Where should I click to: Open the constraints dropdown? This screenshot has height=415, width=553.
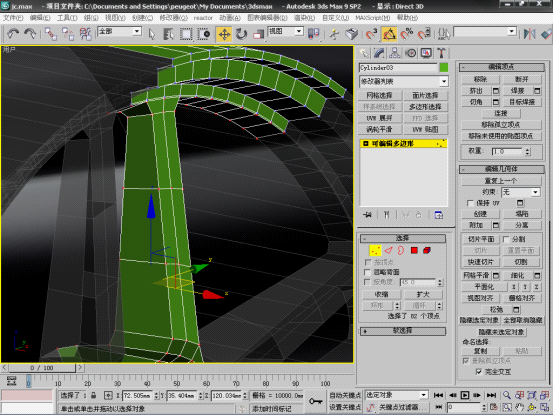pyautogui.click(x=521, y=192)
